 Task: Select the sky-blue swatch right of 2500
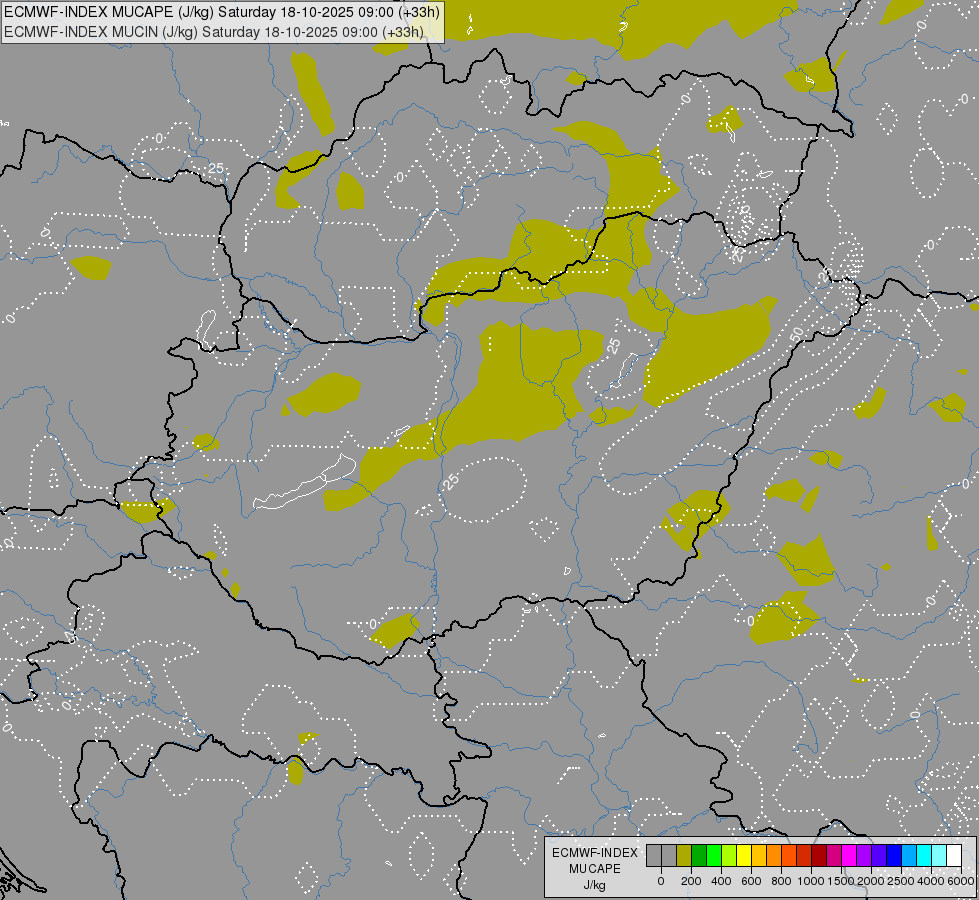click(x=910, y=855)
